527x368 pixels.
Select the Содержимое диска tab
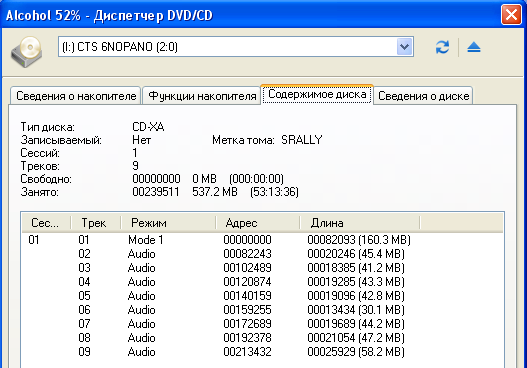[317, 94]
